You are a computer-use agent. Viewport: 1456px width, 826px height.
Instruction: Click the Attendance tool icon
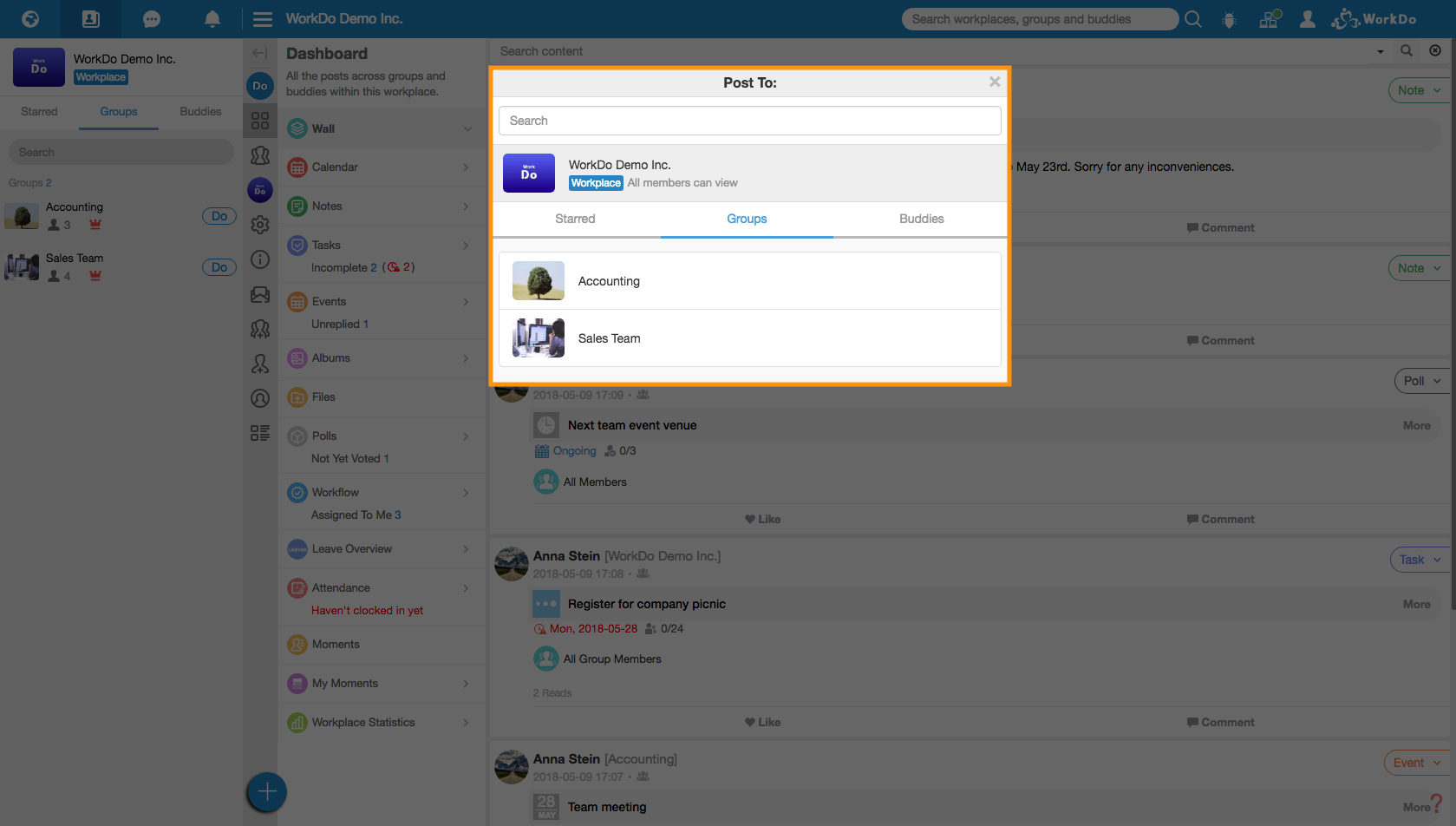pos(297,588)
